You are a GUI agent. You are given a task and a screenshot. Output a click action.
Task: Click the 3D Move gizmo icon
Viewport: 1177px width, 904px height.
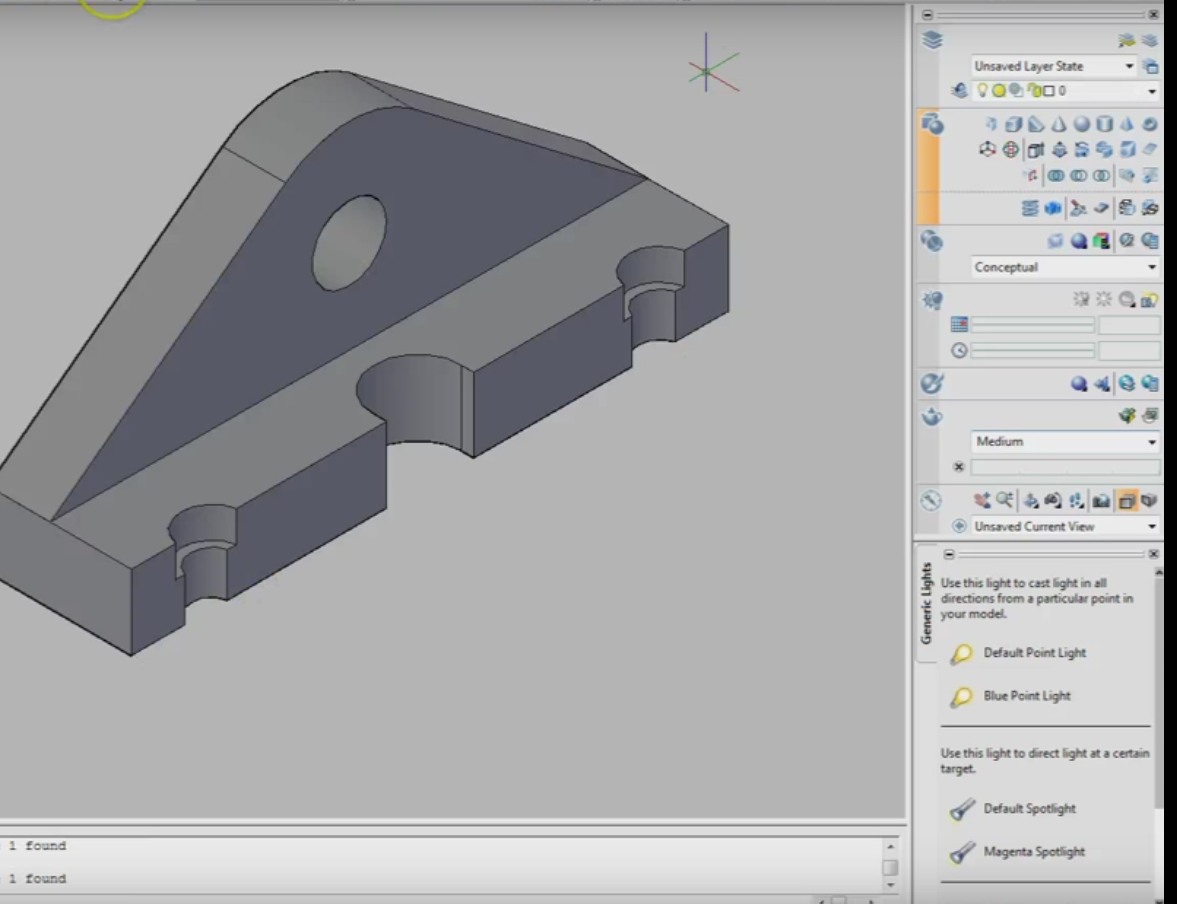click(988, 149)
